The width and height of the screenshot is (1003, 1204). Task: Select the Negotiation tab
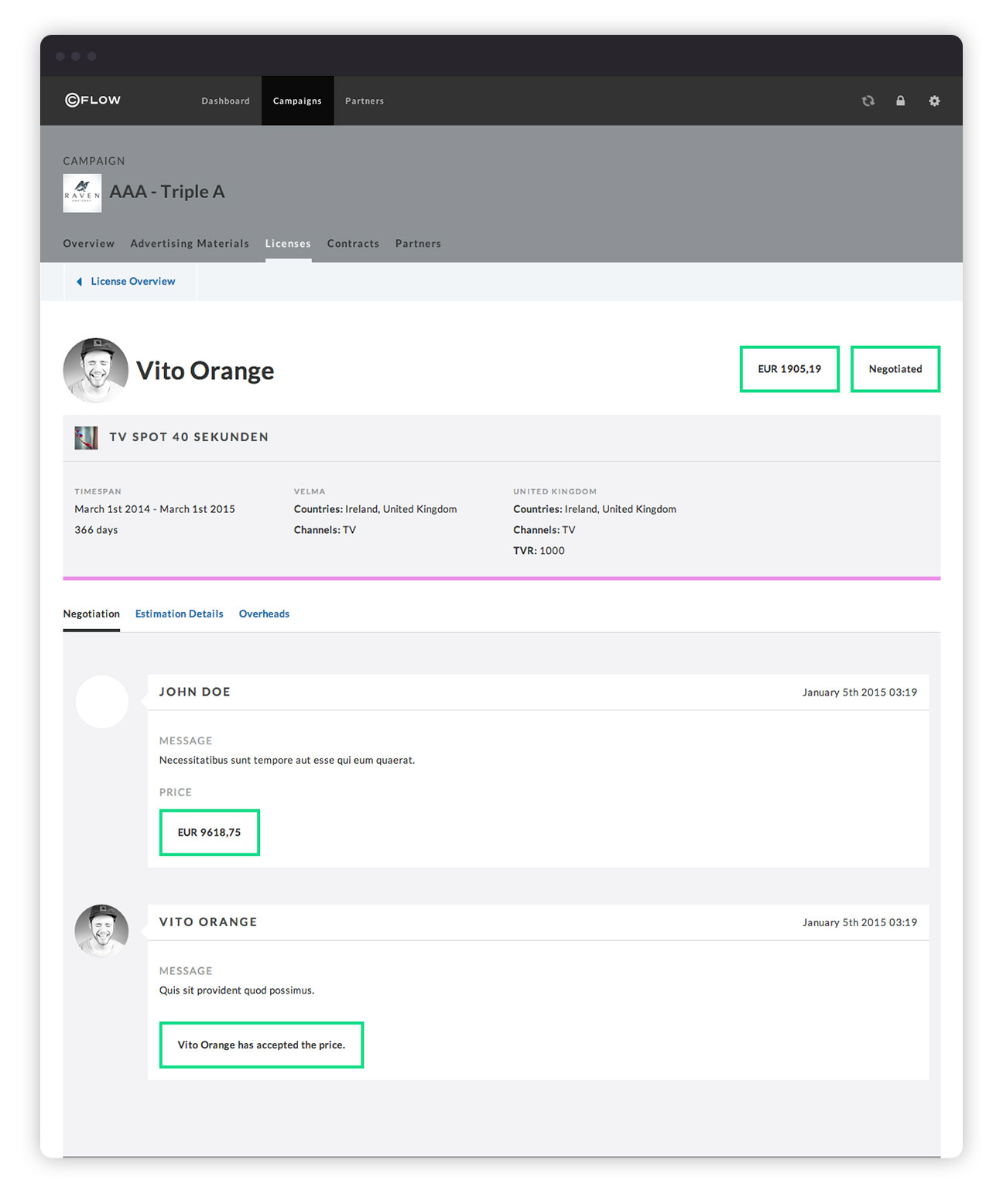[x=91, y=614]
